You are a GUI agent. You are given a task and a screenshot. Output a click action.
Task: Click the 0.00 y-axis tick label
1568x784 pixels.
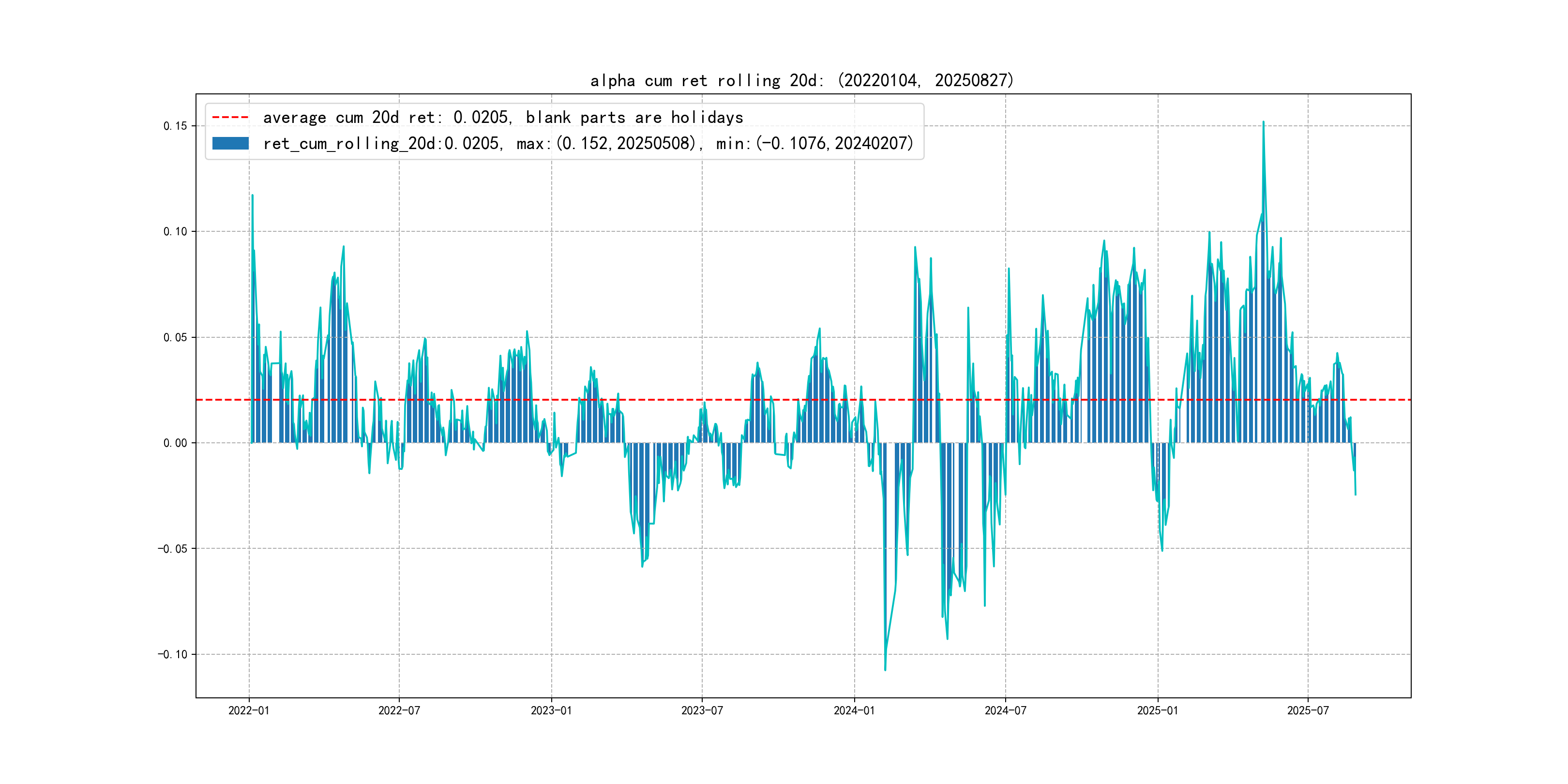(x=175, y=443)
